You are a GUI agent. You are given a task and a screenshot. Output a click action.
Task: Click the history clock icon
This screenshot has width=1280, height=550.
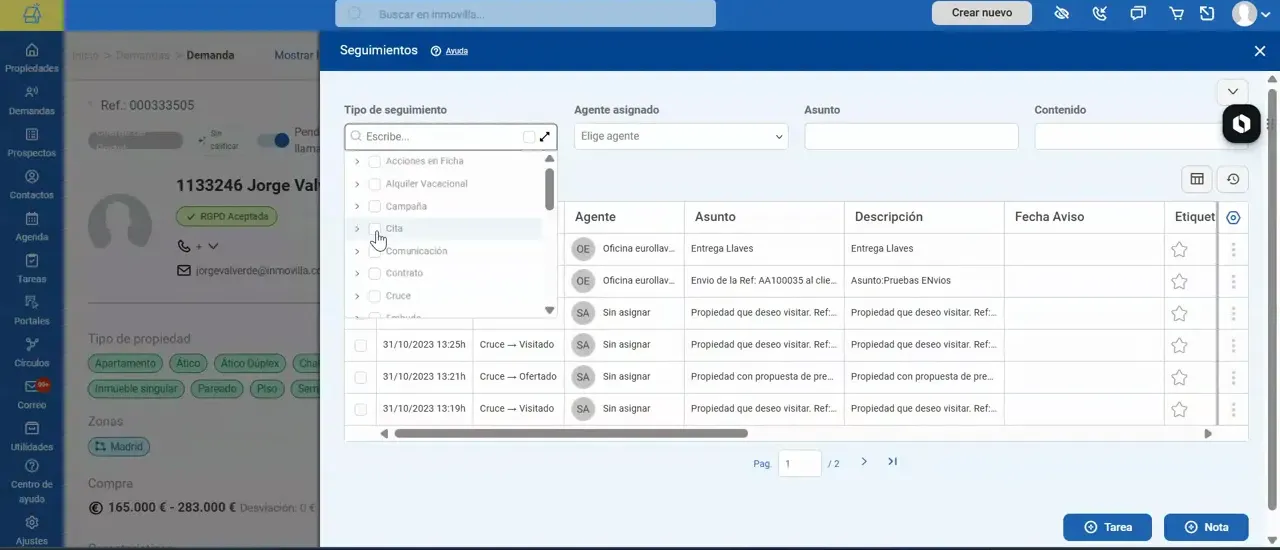click(1233, 179)
